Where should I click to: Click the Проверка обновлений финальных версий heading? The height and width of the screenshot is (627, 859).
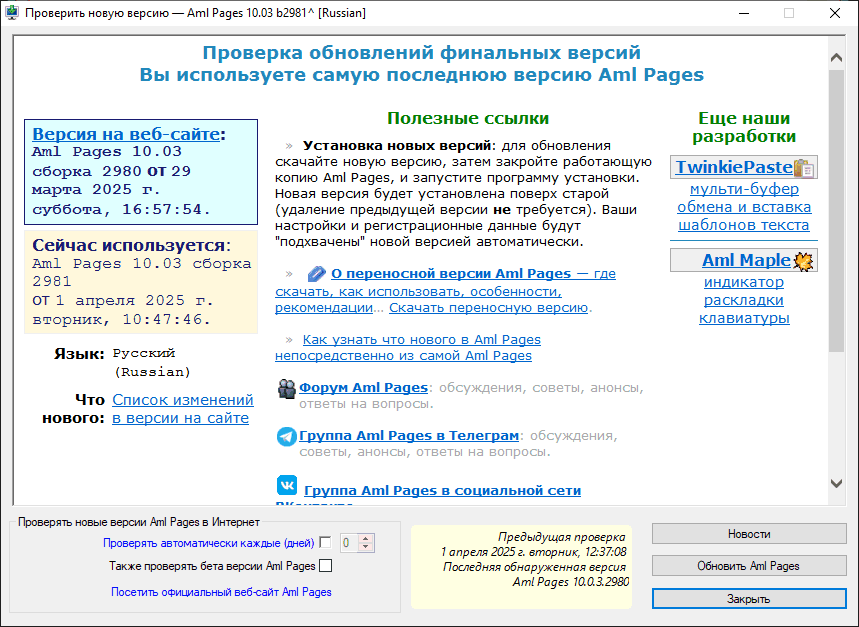pyautogui.click(x=421, y=53)
